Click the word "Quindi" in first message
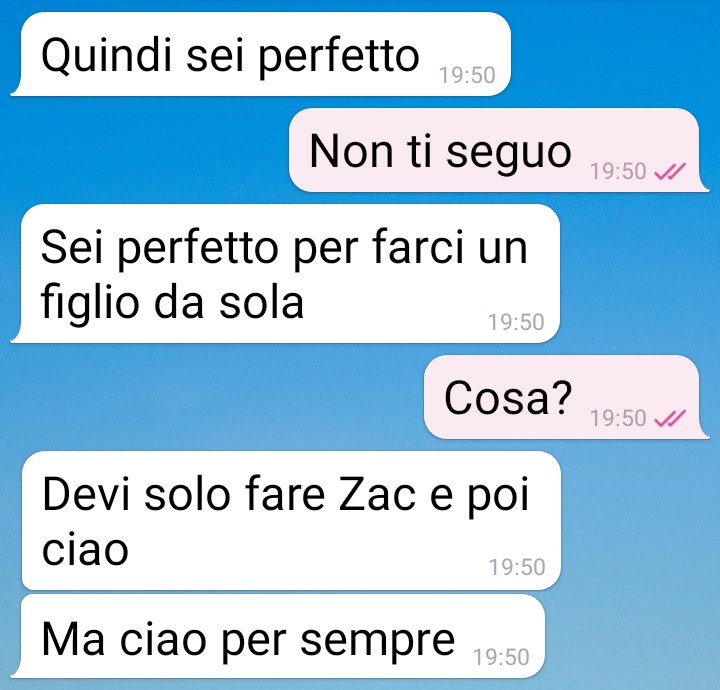The image size is (720, 690). (107, 56)
